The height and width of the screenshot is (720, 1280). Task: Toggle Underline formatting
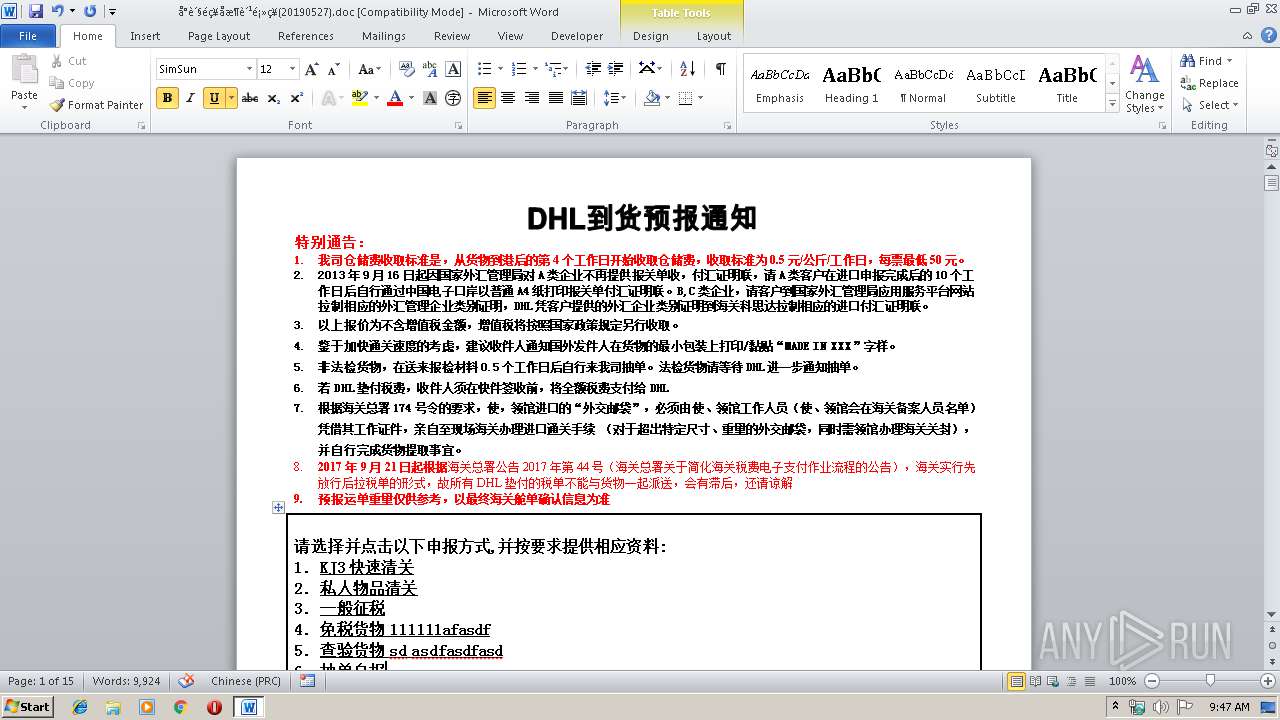pyautogui.click(x=213, y=98)
